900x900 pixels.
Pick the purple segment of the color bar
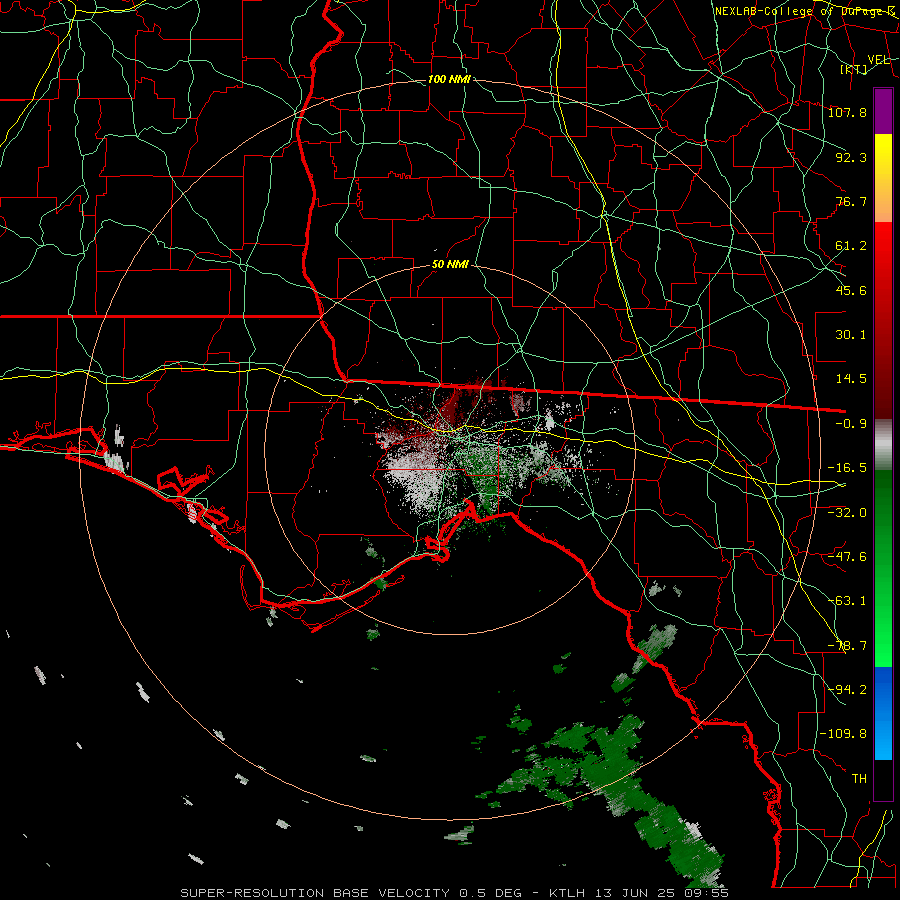[883, 111]
